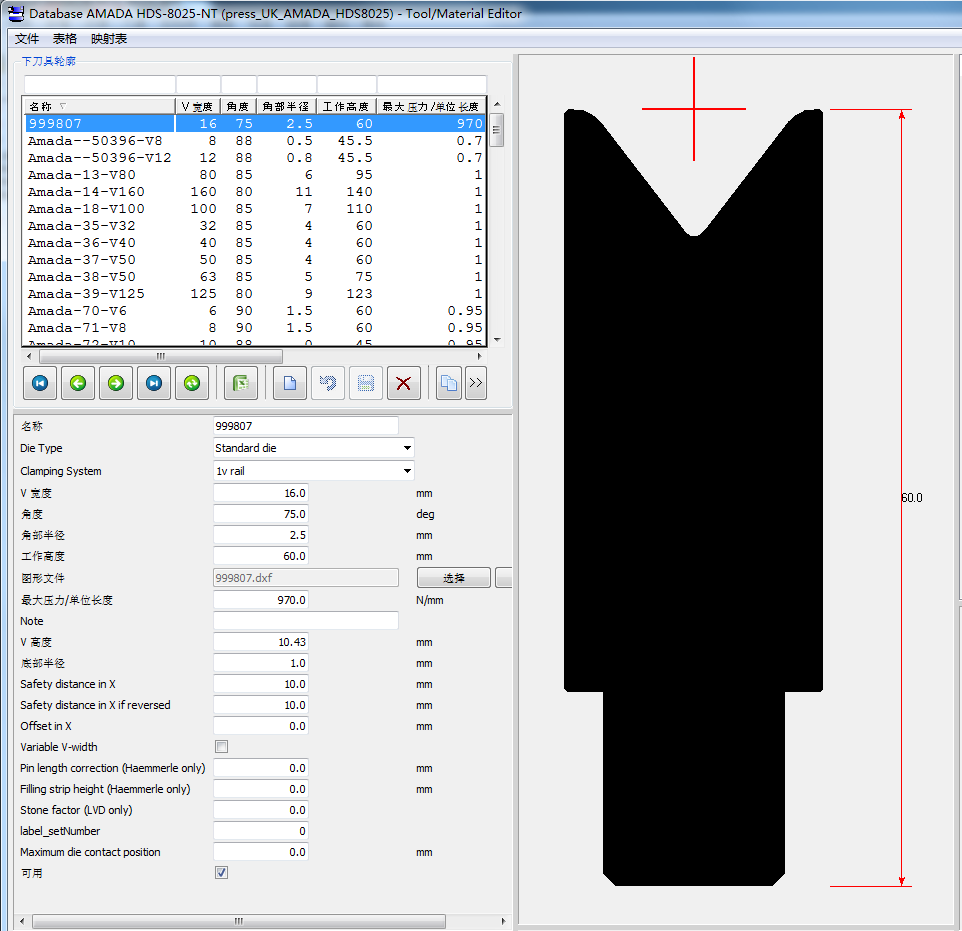Click the application icon in title bar
This screenshot has height=931, width=962.
(x=16, y=13)
